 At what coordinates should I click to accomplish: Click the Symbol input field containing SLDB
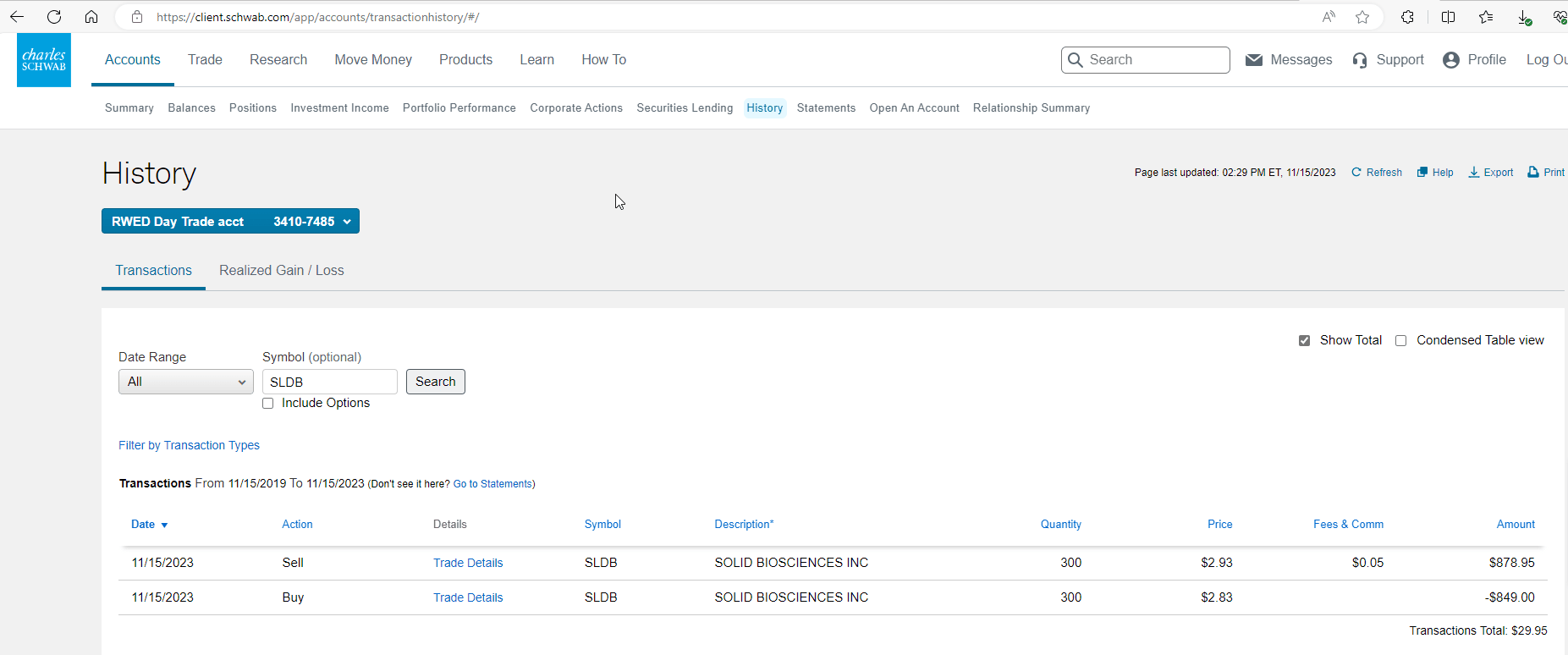[x=329, y=382]
